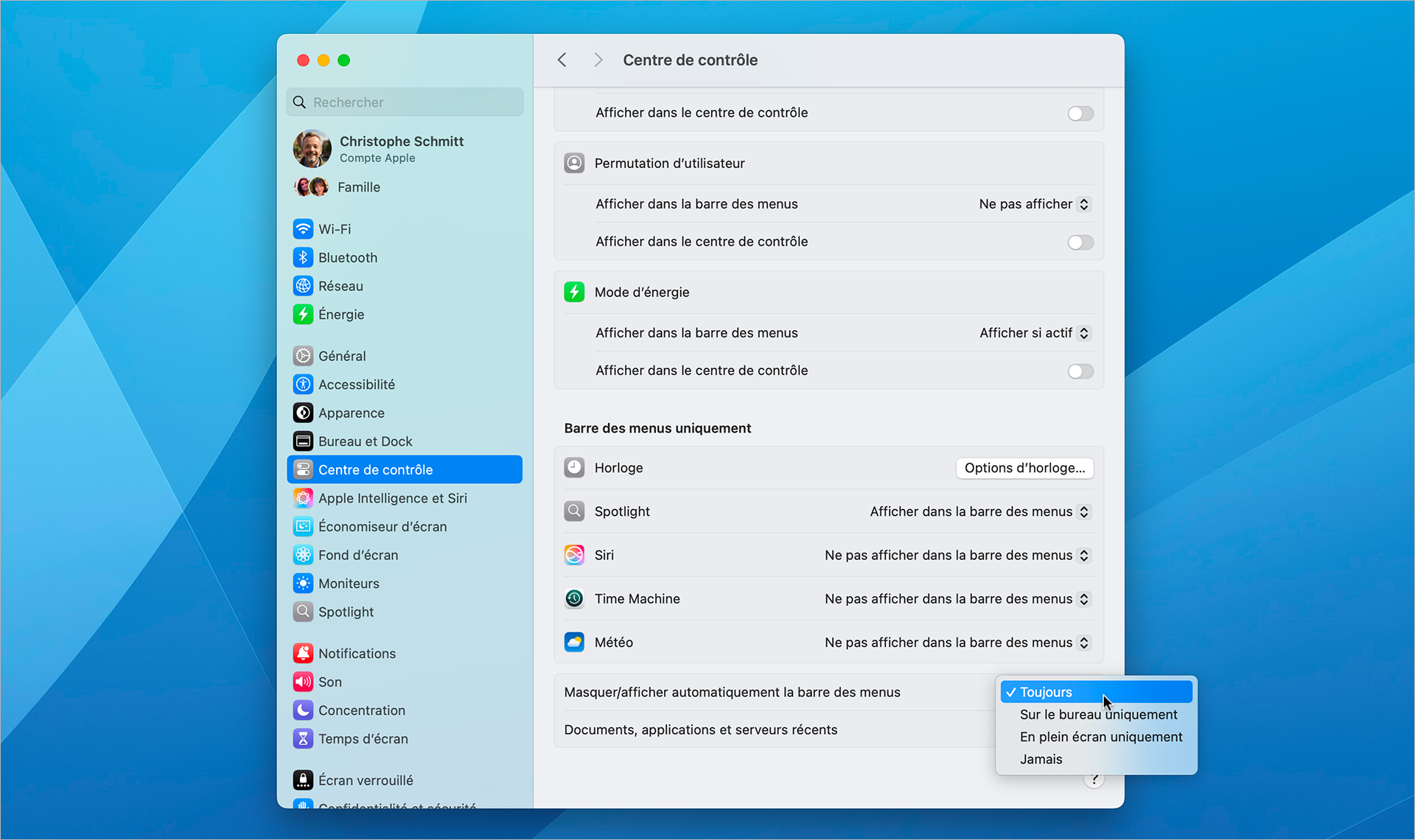Open the Wi-Fi settings pane
The height and width of the screenshot is (840, 1415).
334,228
